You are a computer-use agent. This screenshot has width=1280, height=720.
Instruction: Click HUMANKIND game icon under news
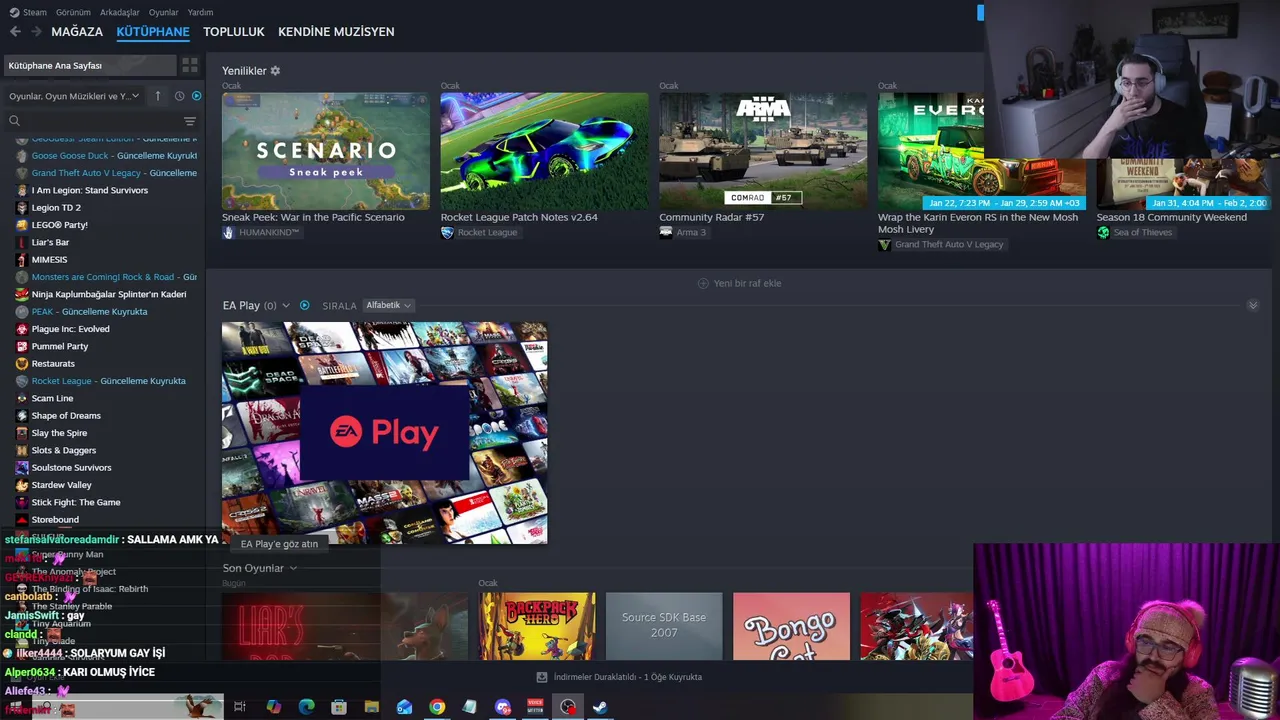tap(228, 232)
